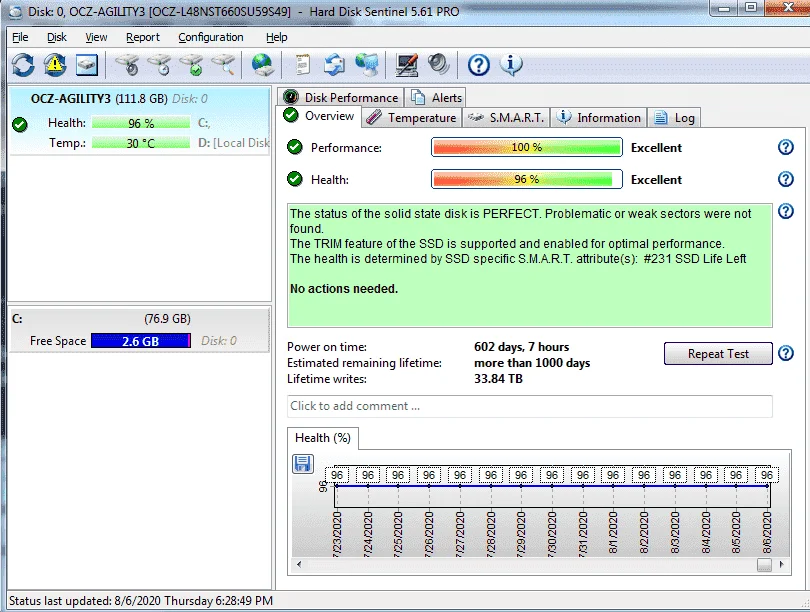
Task: Open the View menu
Action: point(96,37)
